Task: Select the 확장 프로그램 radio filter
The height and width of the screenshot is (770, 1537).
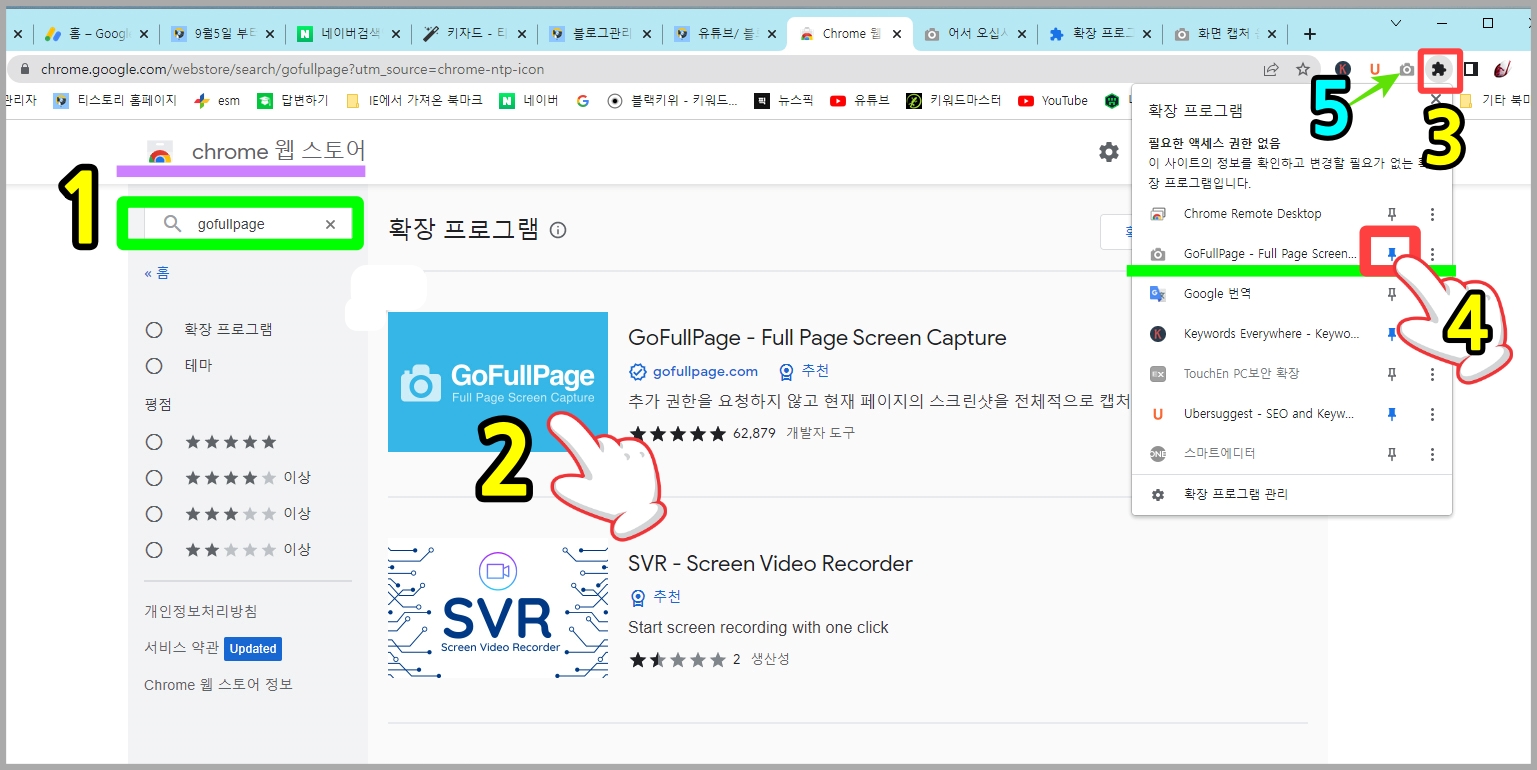Action: click(154, 330)
